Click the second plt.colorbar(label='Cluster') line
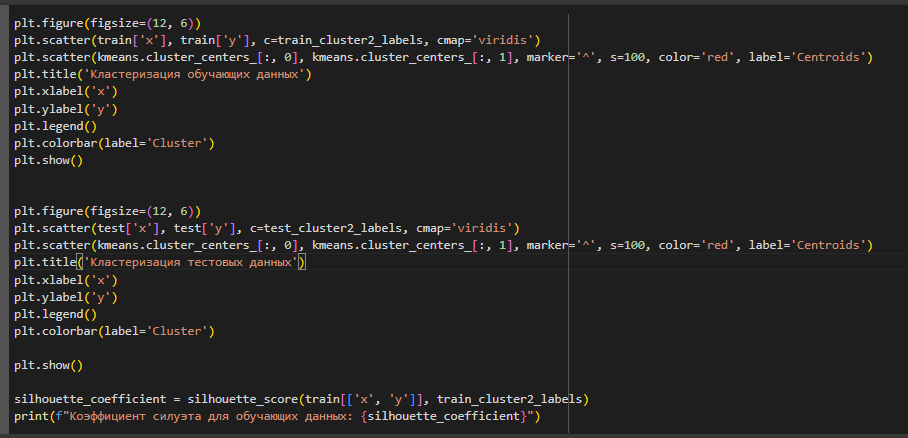The image size is (908, 438). click(114, 332)
